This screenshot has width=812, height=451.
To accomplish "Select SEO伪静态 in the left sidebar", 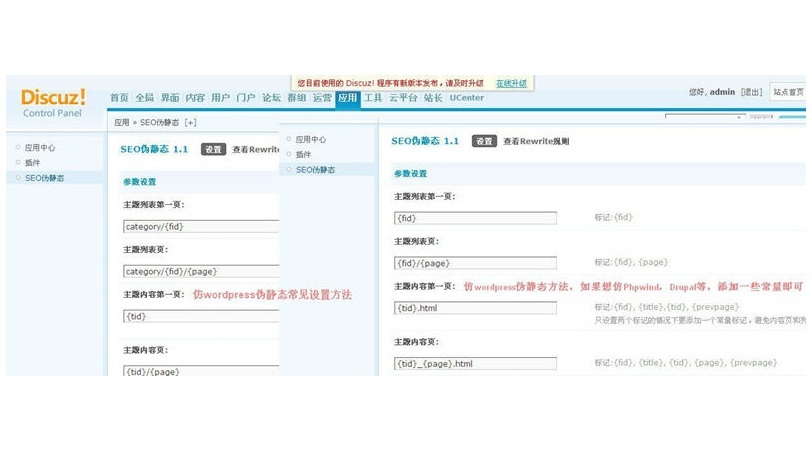I will pyautogui.click(x=45, y=178).
